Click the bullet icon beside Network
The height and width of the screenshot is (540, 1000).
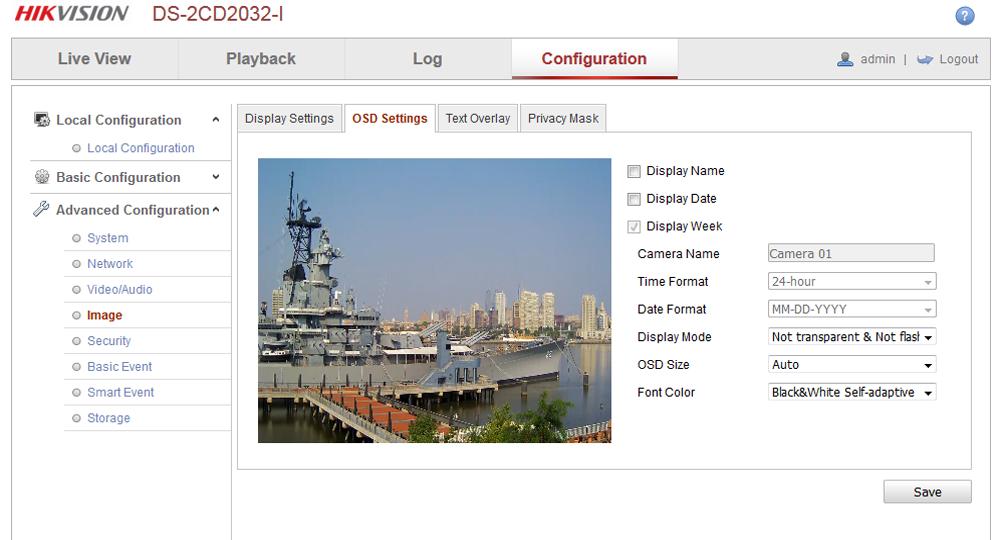coord(77,264)
